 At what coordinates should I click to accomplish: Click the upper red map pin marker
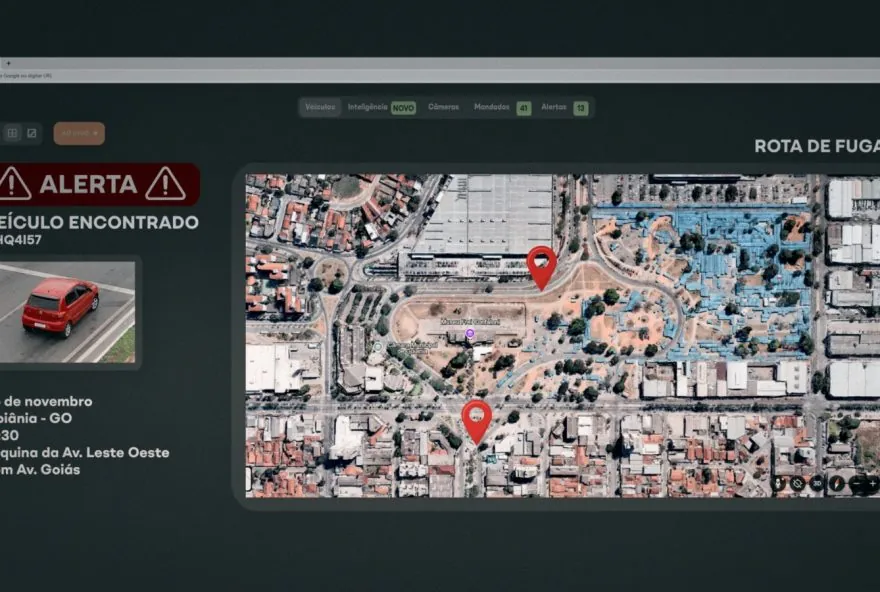[x=541, y=263]
